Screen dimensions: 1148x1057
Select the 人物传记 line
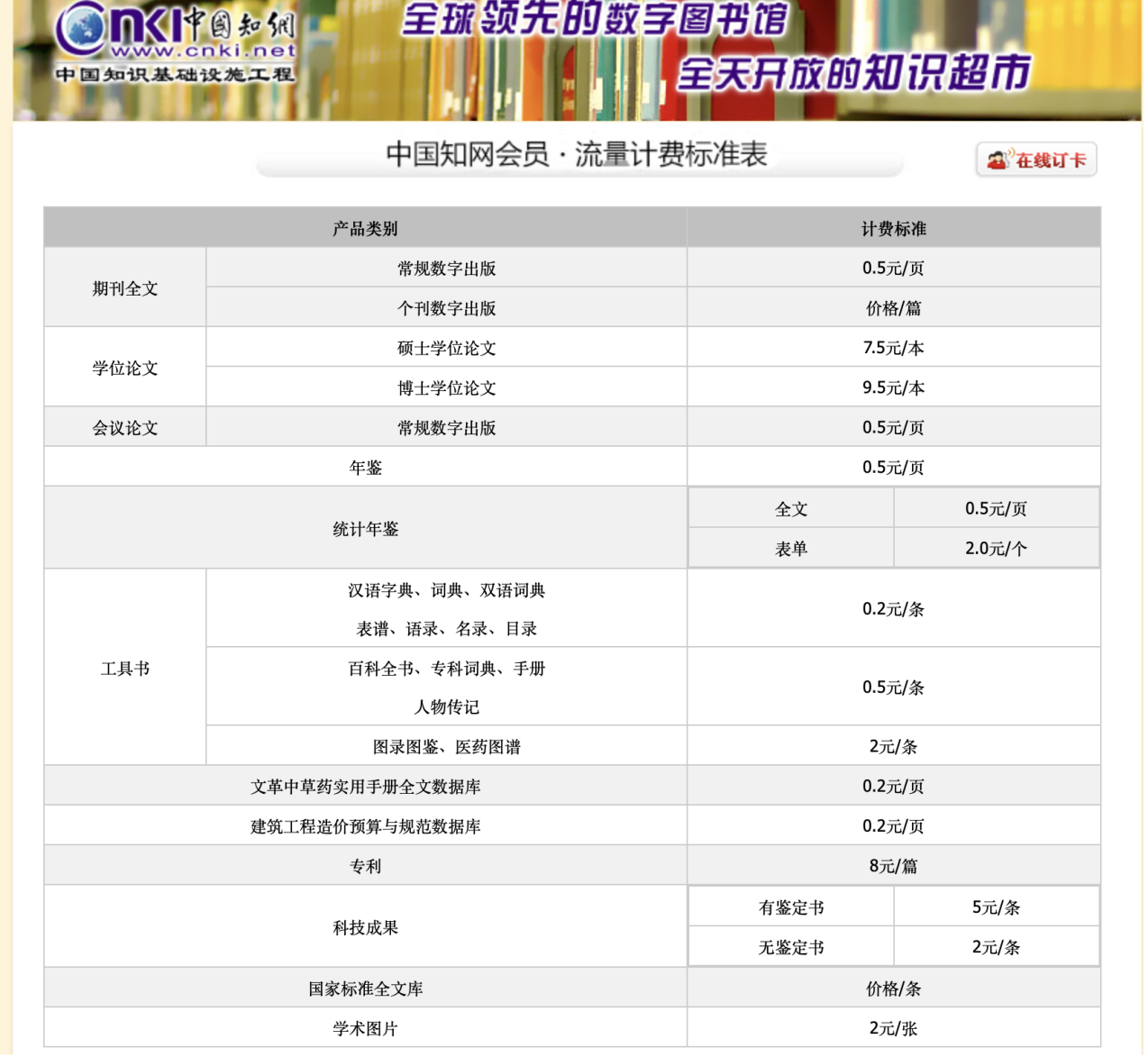[447, 707]
